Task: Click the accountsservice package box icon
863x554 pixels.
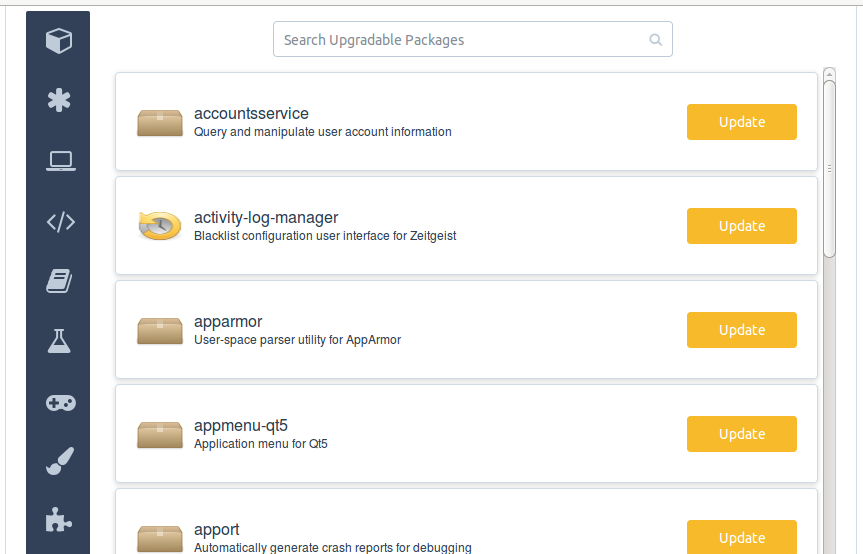Action: [x=160, y=123]
